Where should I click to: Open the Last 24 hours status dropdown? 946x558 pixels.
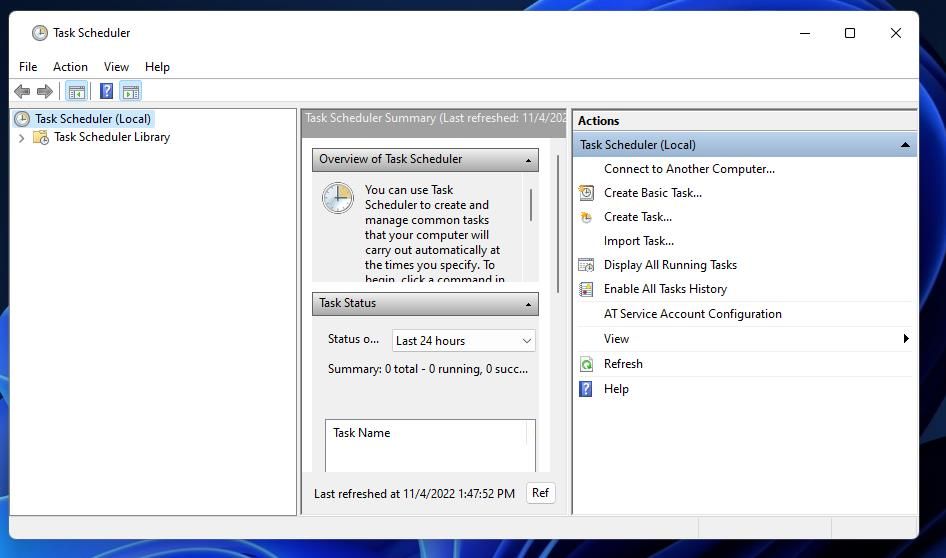tap(463, 341)
